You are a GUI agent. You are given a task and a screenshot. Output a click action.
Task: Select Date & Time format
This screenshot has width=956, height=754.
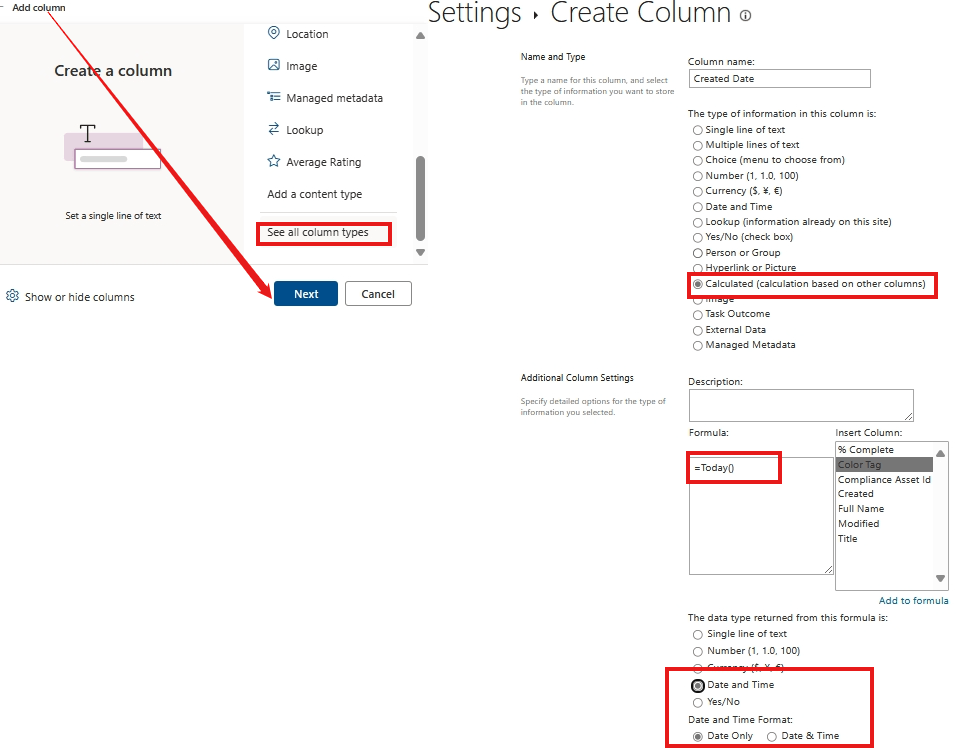click(771, 736)
